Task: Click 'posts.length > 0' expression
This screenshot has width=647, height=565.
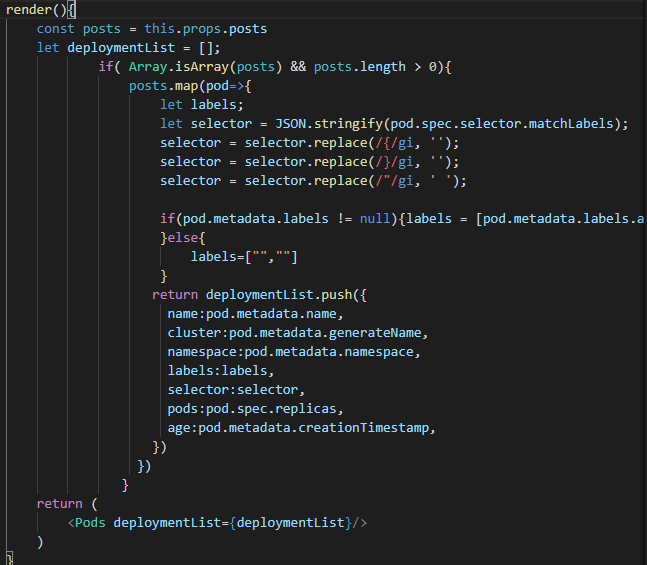Action: click(x=375, y=67)
